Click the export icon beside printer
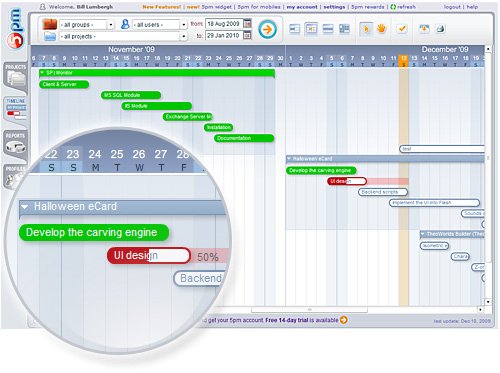Image resolution: width=500 pixels, height=373 pixels. (x=424, y=29)
